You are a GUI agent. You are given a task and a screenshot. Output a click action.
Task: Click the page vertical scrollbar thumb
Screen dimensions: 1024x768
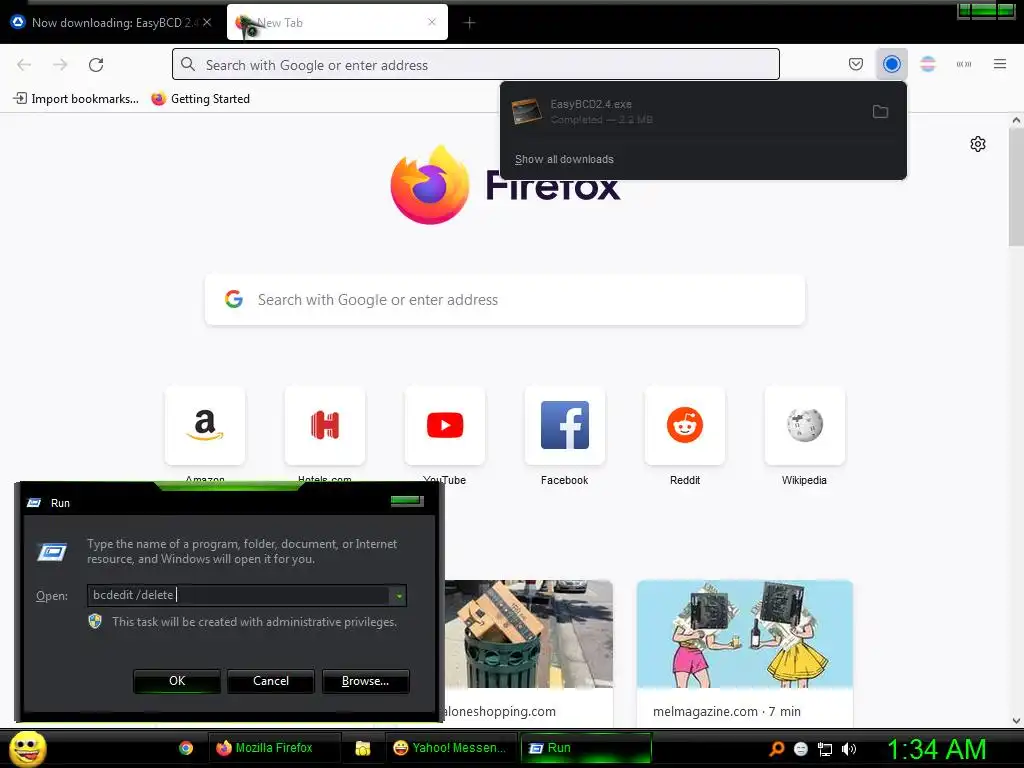click(1016, 188)
